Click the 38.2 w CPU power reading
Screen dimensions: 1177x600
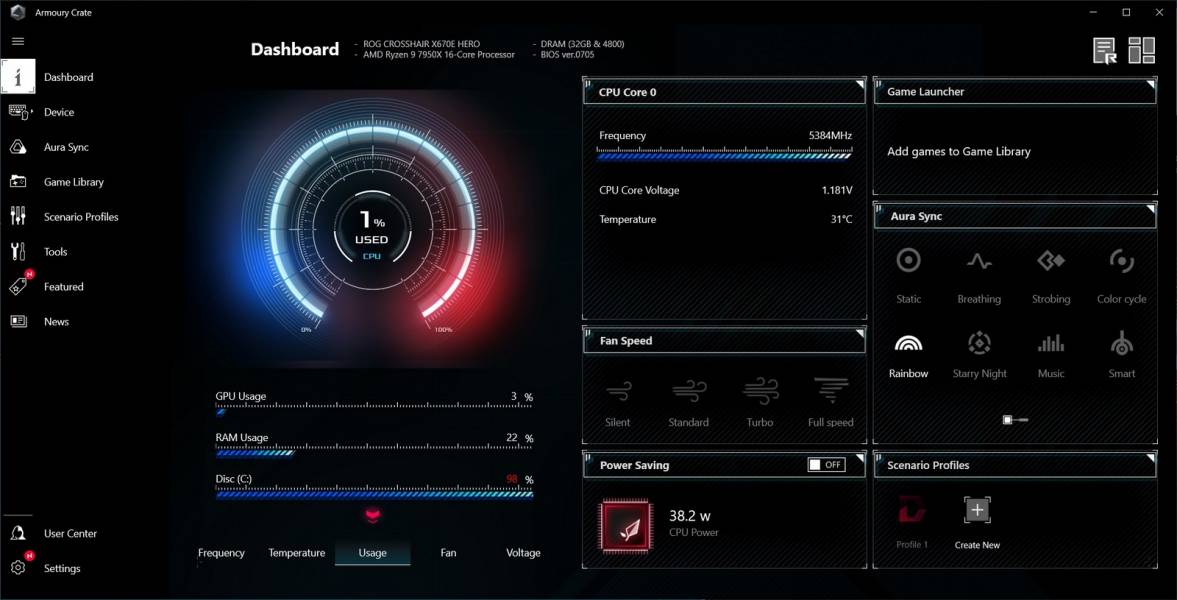[x=690, y=516]
